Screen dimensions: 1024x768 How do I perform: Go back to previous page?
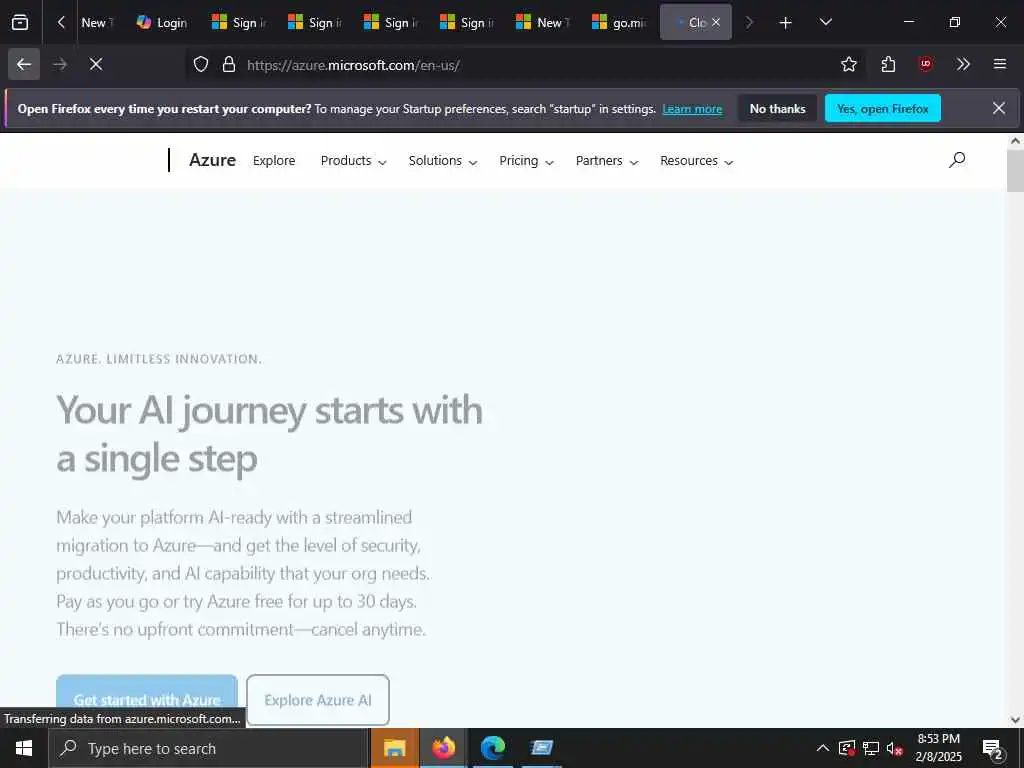pyautogui.click(x=24, y=64)
